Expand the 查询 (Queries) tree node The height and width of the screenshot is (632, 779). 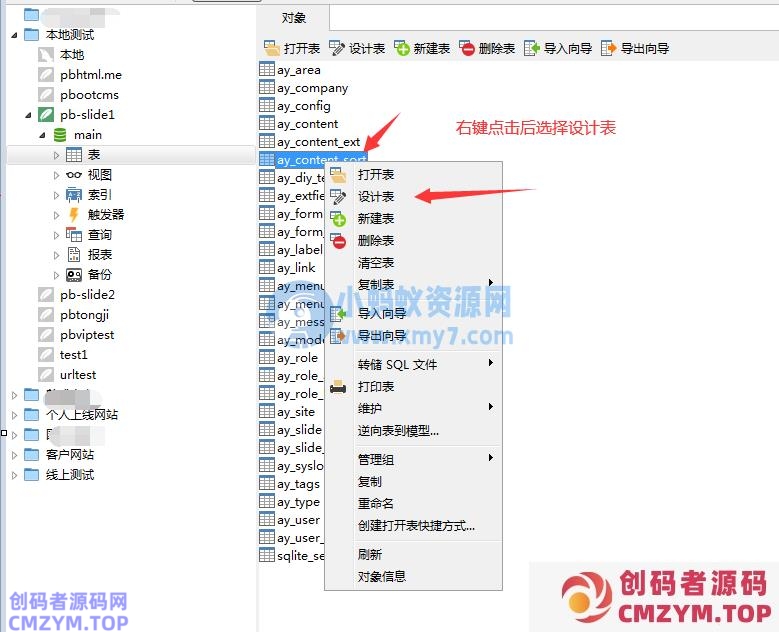click(x=57, y=235)
